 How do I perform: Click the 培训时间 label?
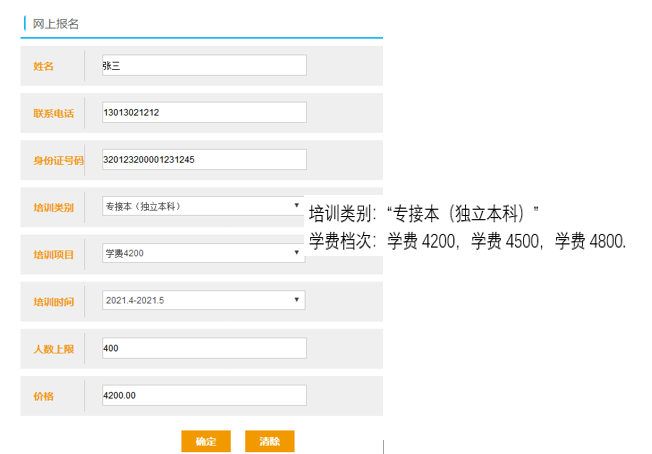[52, 301]
